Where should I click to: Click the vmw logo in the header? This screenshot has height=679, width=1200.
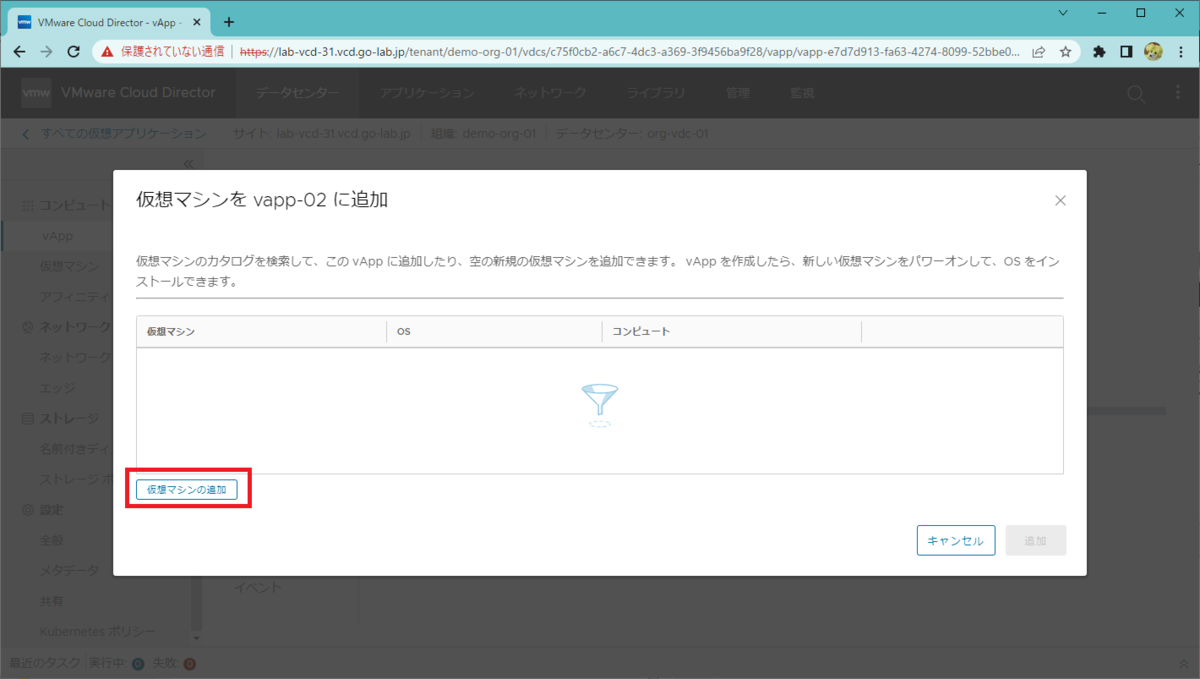(x=36, y=92)
